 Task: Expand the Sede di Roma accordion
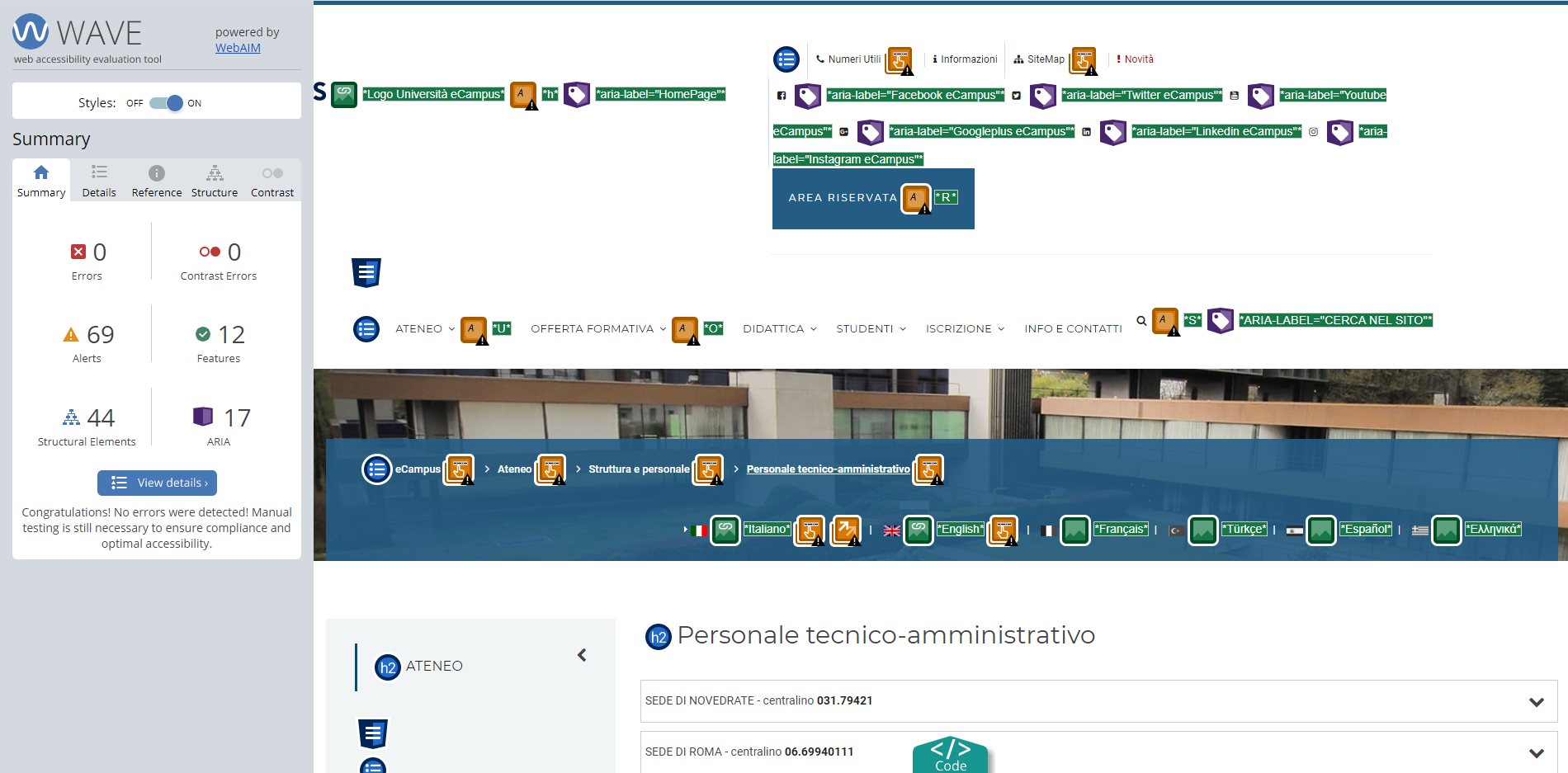pos(1098,752)
